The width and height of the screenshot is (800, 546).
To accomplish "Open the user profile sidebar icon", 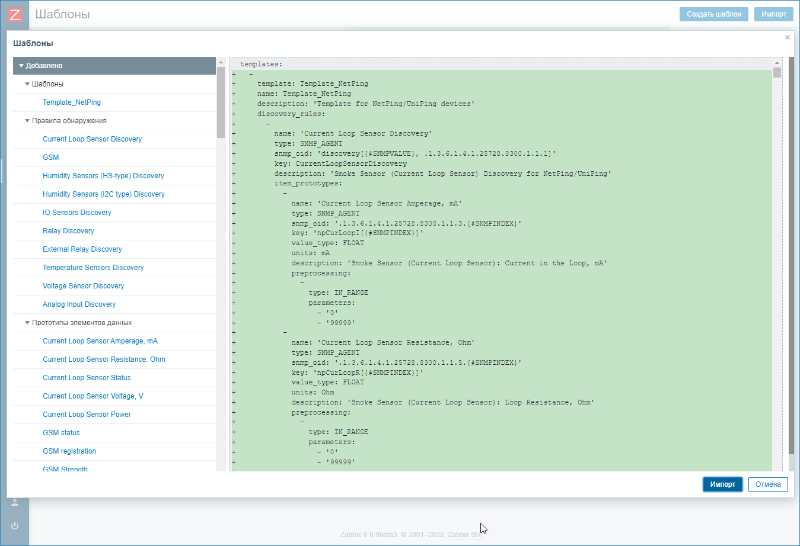I will coord(15,503).
